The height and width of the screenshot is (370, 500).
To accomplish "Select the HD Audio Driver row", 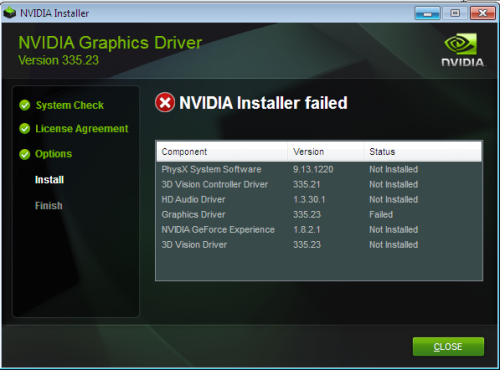I will click(x=319, y=200).
